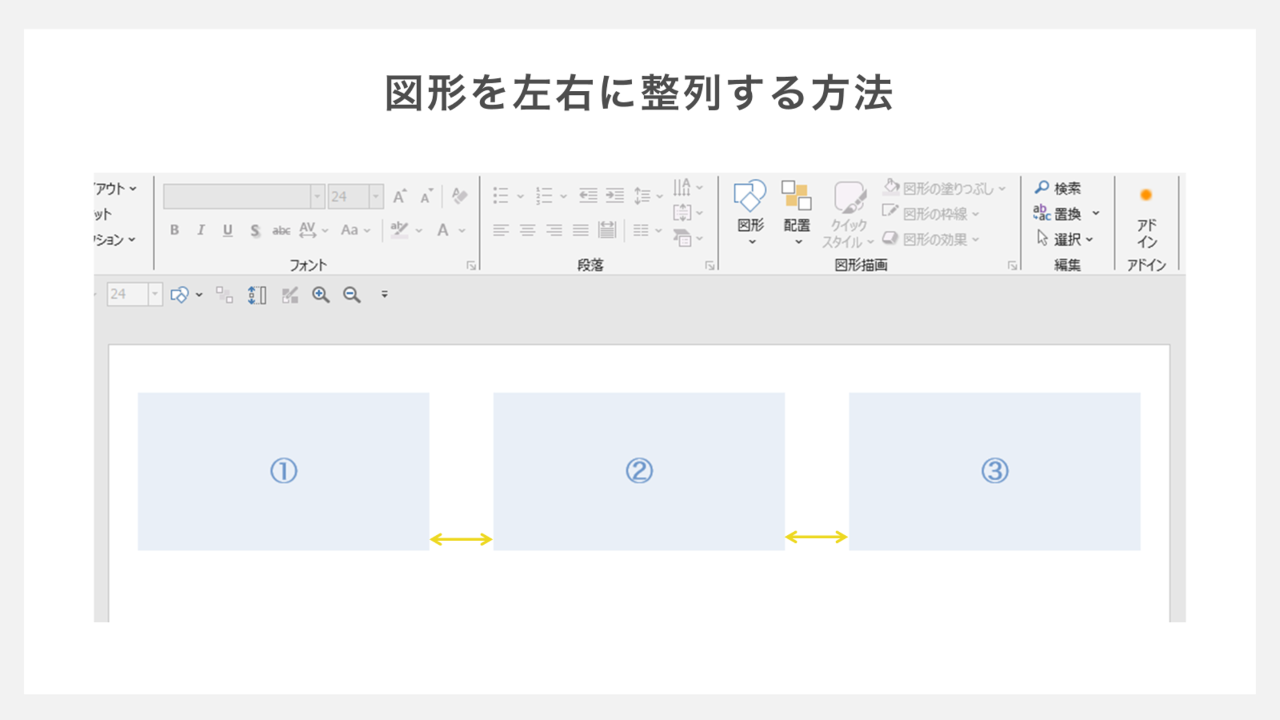
Task: Click 置換 replace button
Action: [1058, 213]
